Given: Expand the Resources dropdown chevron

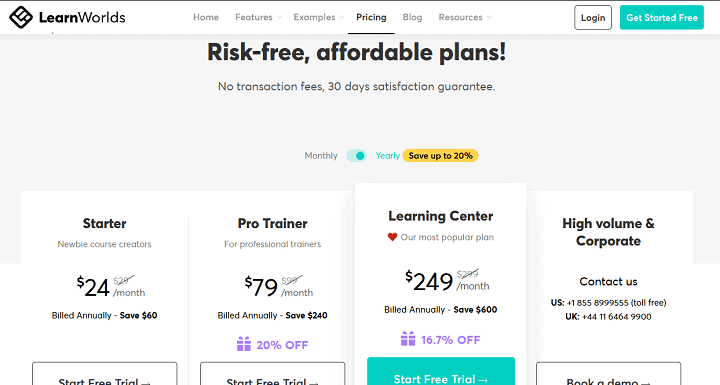Looking at the screenshot, I should tap(489, 17).
